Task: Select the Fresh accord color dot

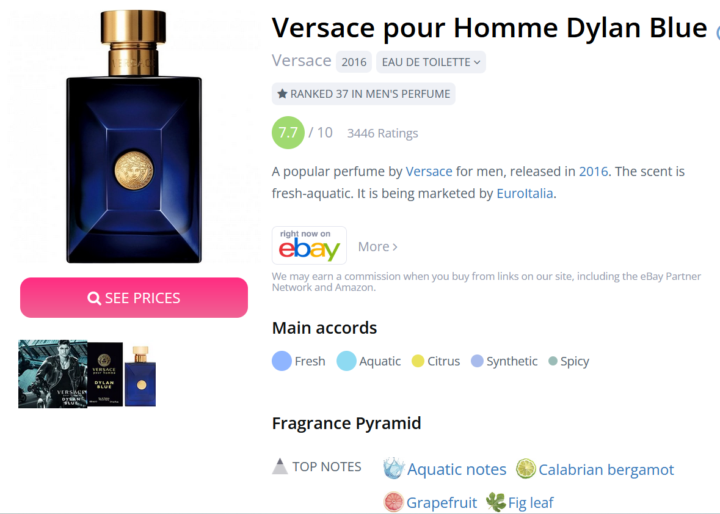Action: (x=282, y=361)
